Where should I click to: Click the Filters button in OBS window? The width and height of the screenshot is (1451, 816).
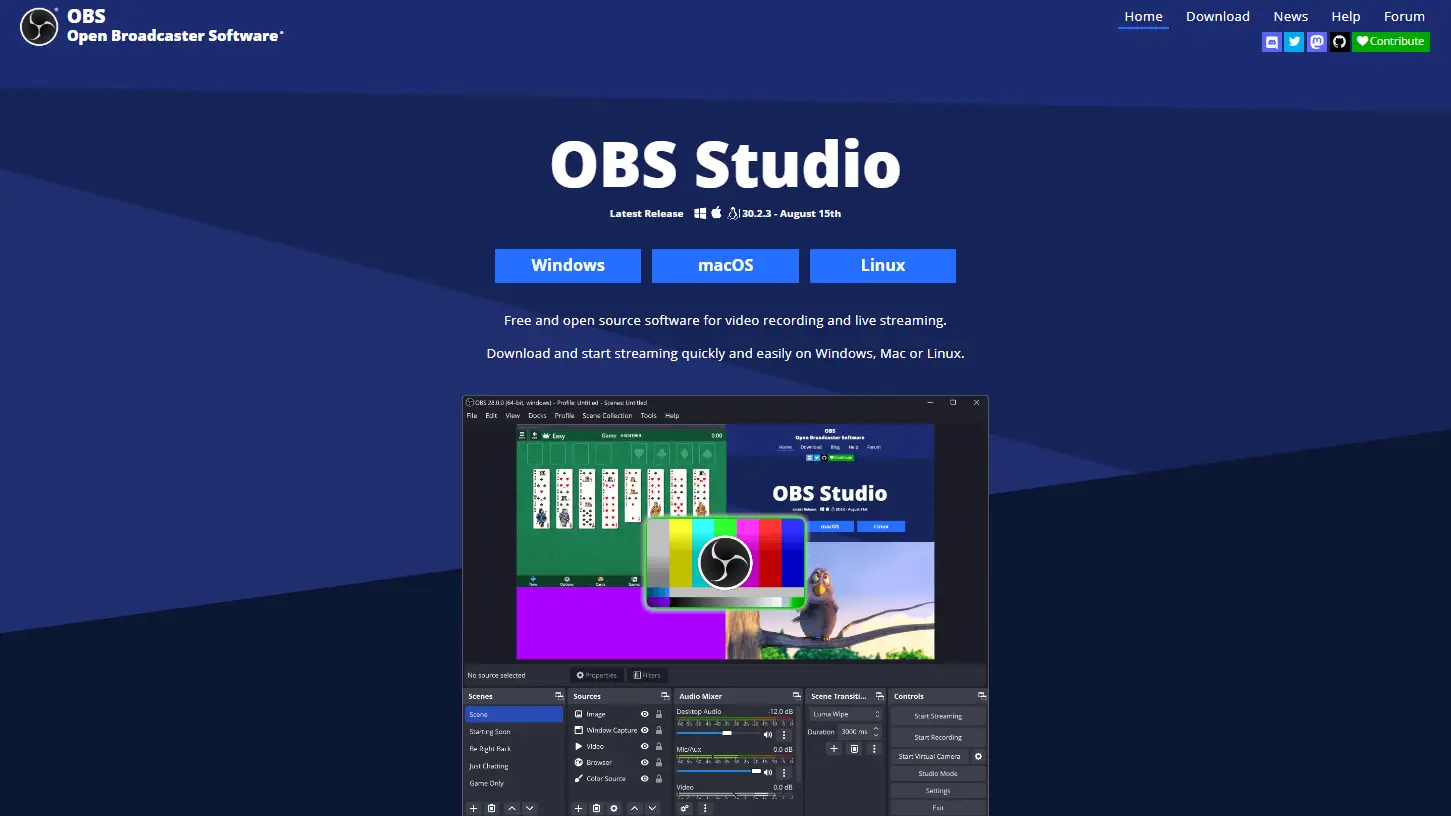tap(647, 675)
